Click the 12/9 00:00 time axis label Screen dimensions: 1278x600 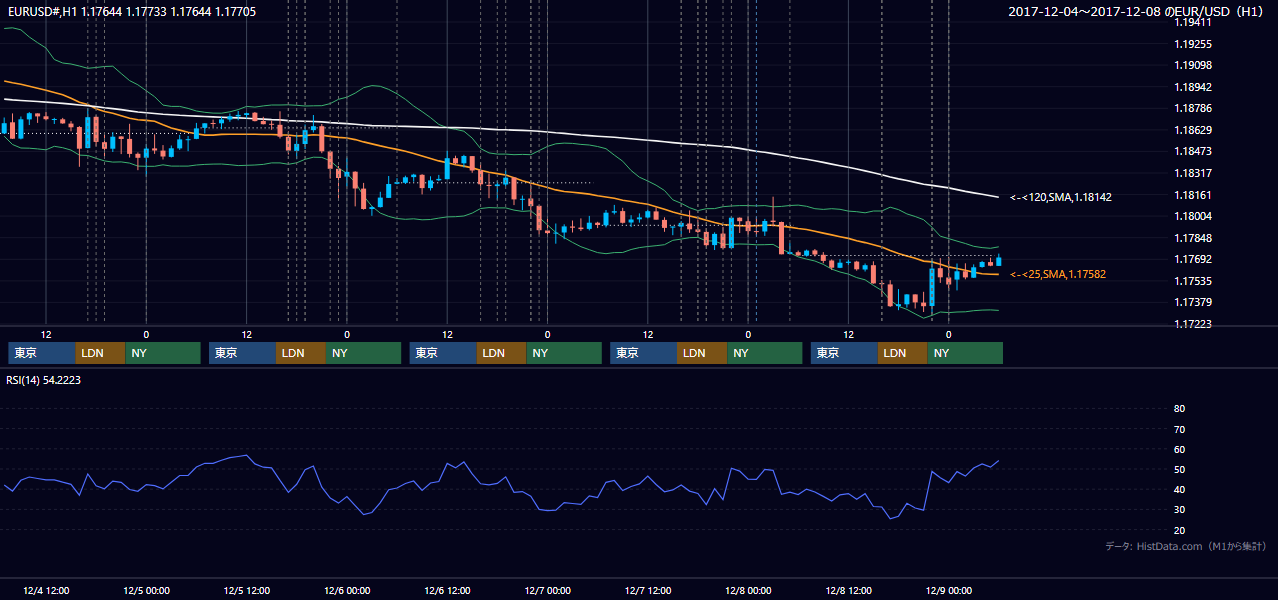coord(948,591)
